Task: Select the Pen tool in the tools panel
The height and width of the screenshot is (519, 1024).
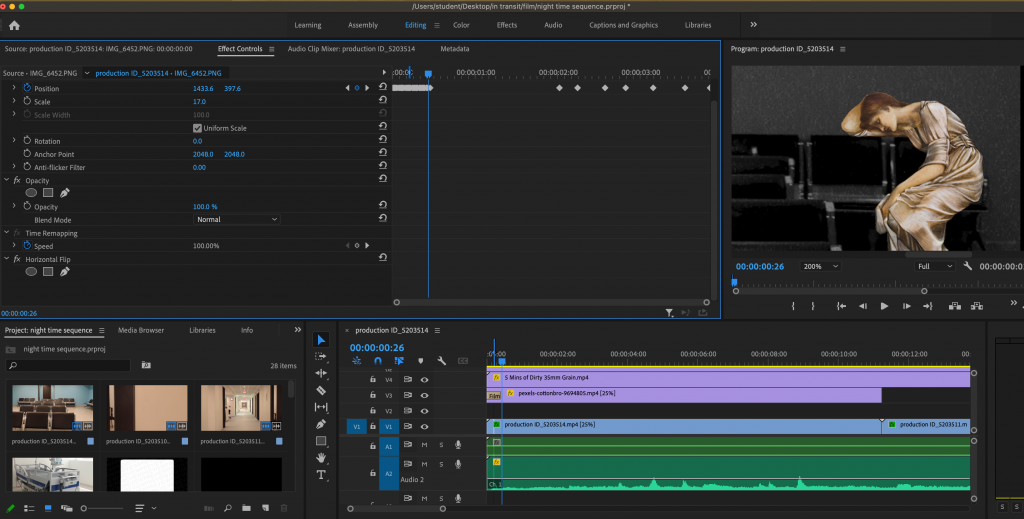Action: (x=321, y=424)
